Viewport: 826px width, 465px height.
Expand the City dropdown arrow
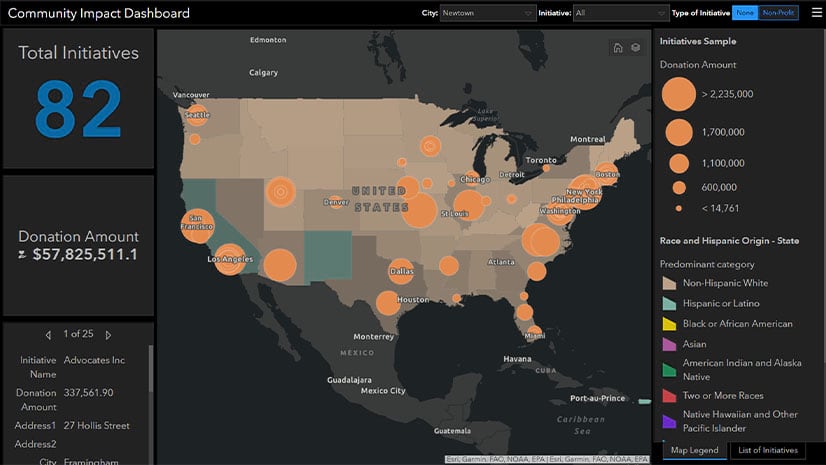point(528,13)
